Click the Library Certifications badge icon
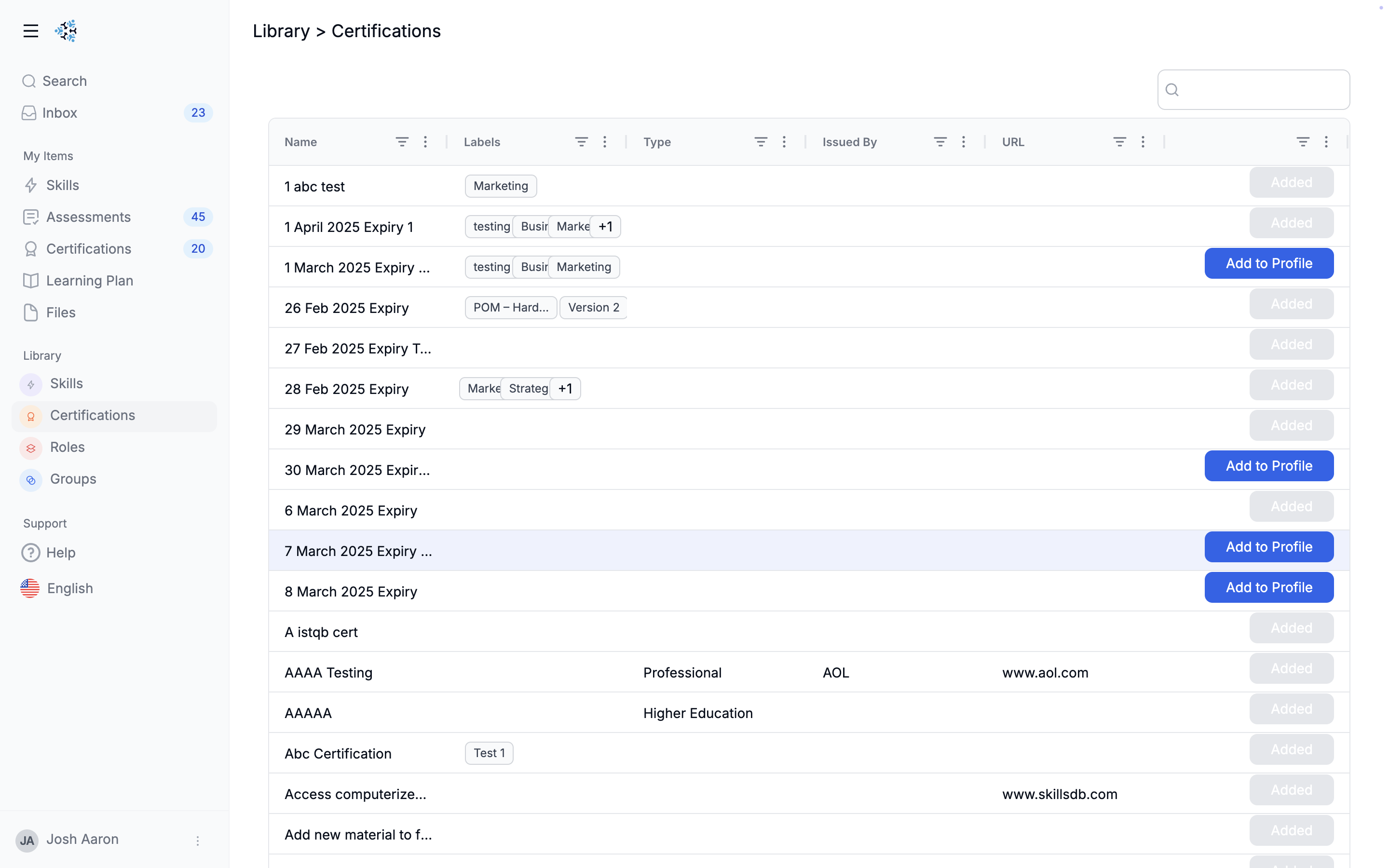 31,416
